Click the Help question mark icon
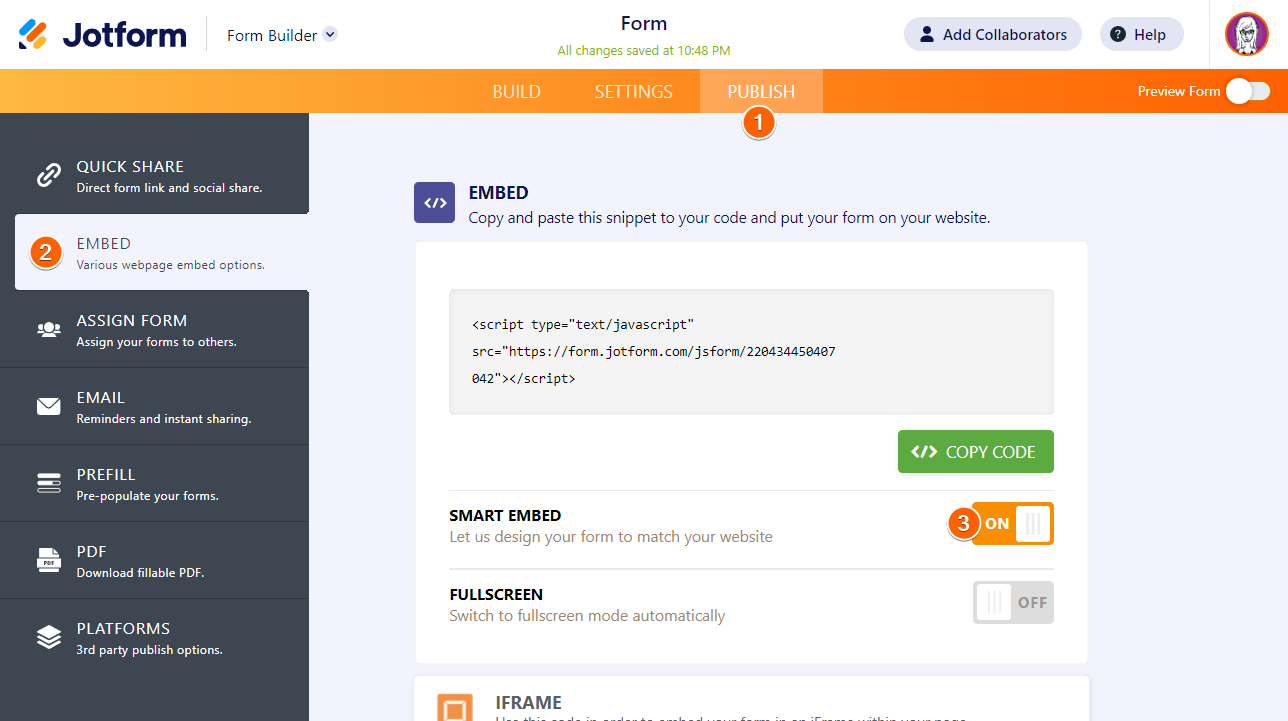 coord(1118,35)
